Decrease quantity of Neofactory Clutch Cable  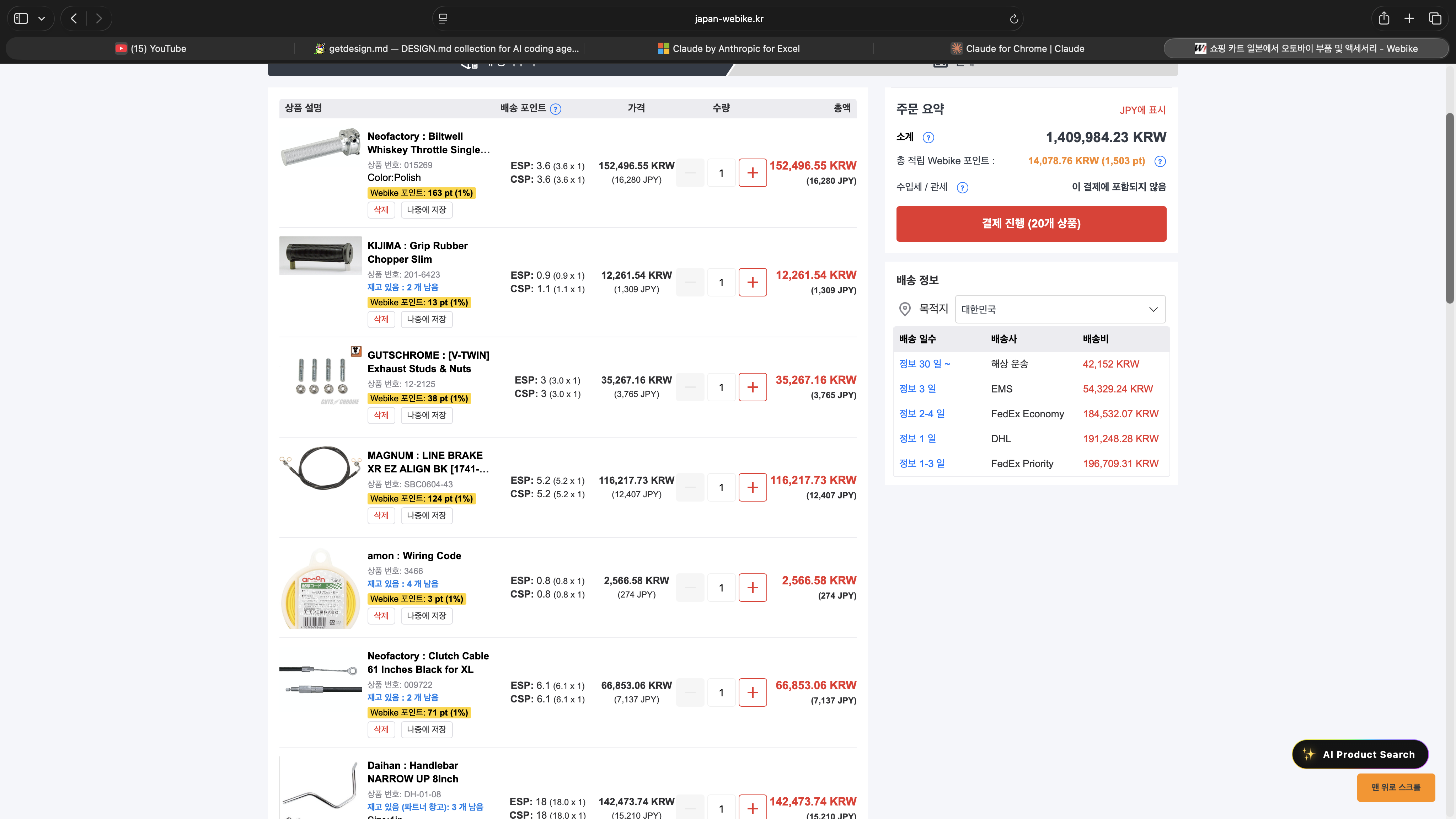(x=690, y=692)
